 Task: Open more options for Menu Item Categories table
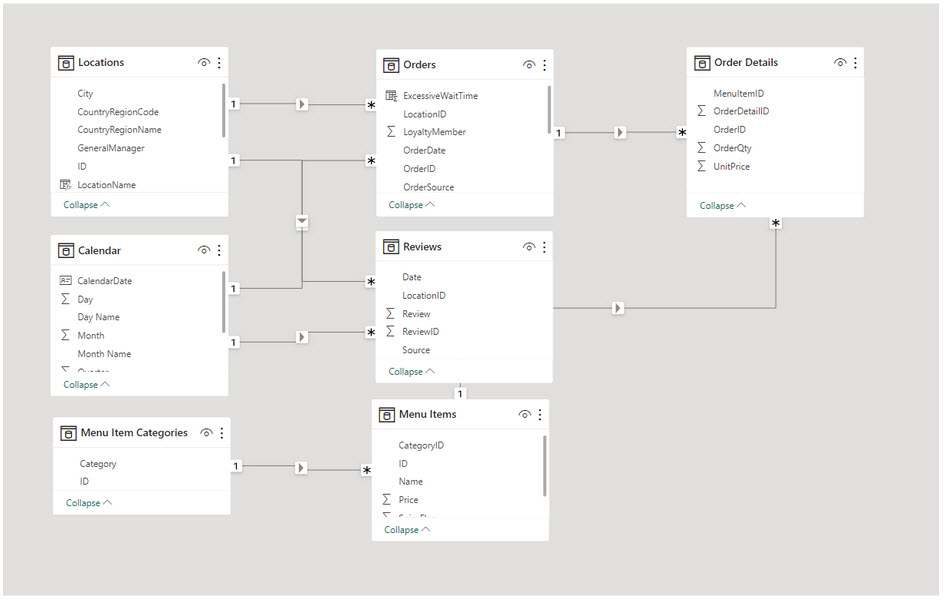222,433
